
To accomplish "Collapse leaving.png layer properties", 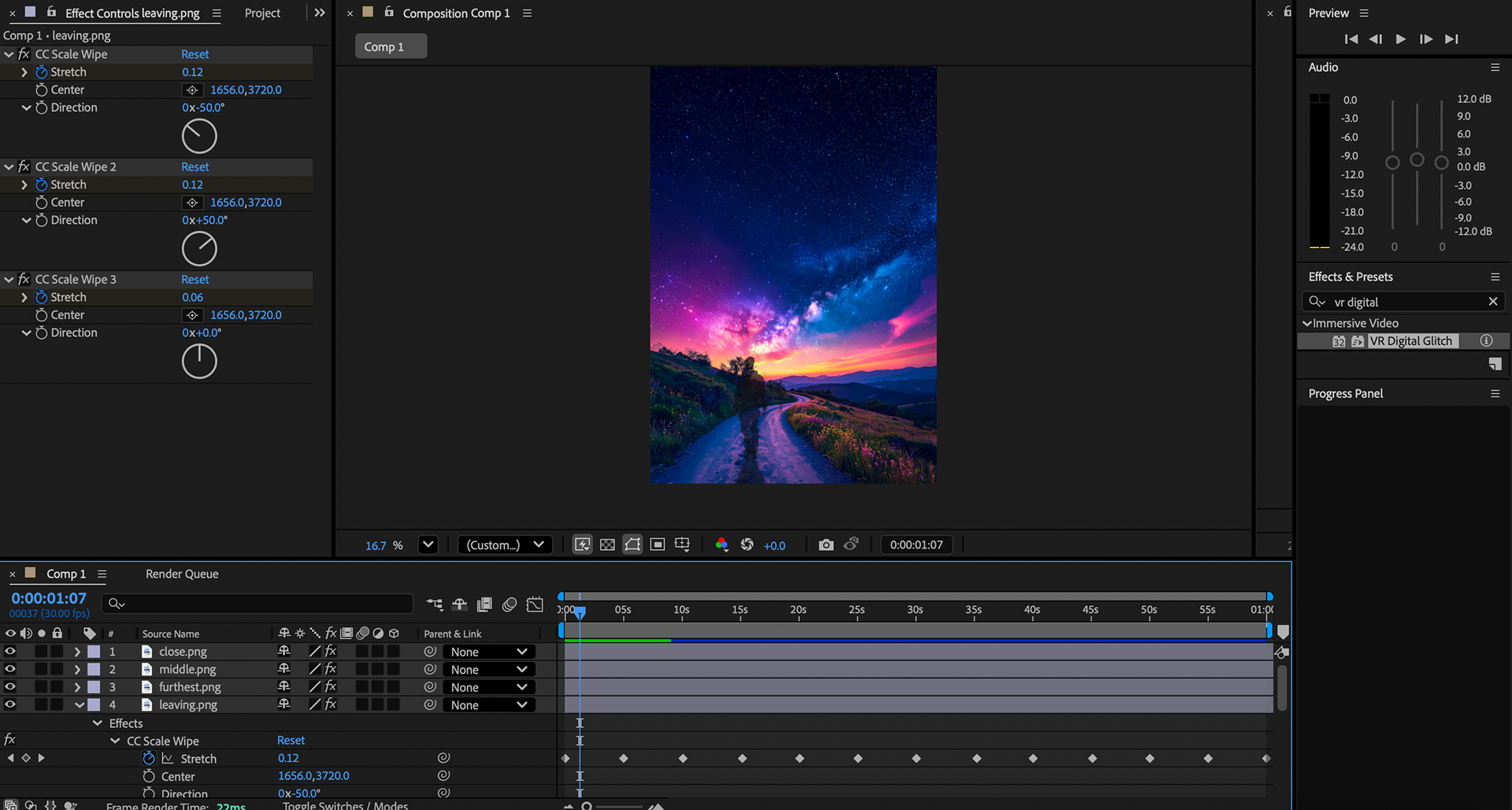I will (x=80, y=705).
